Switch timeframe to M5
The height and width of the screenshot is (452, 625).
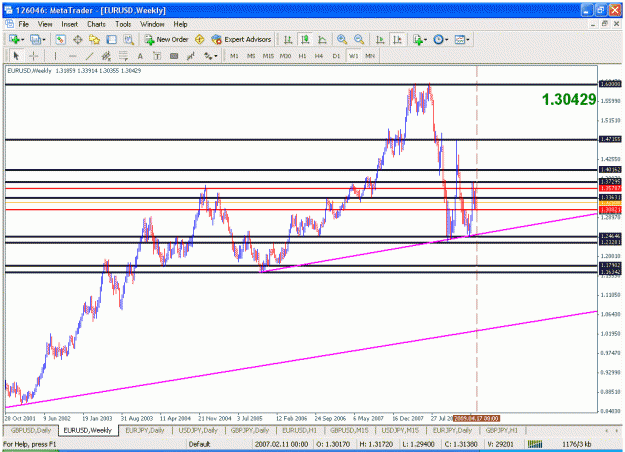coord(251,56)
